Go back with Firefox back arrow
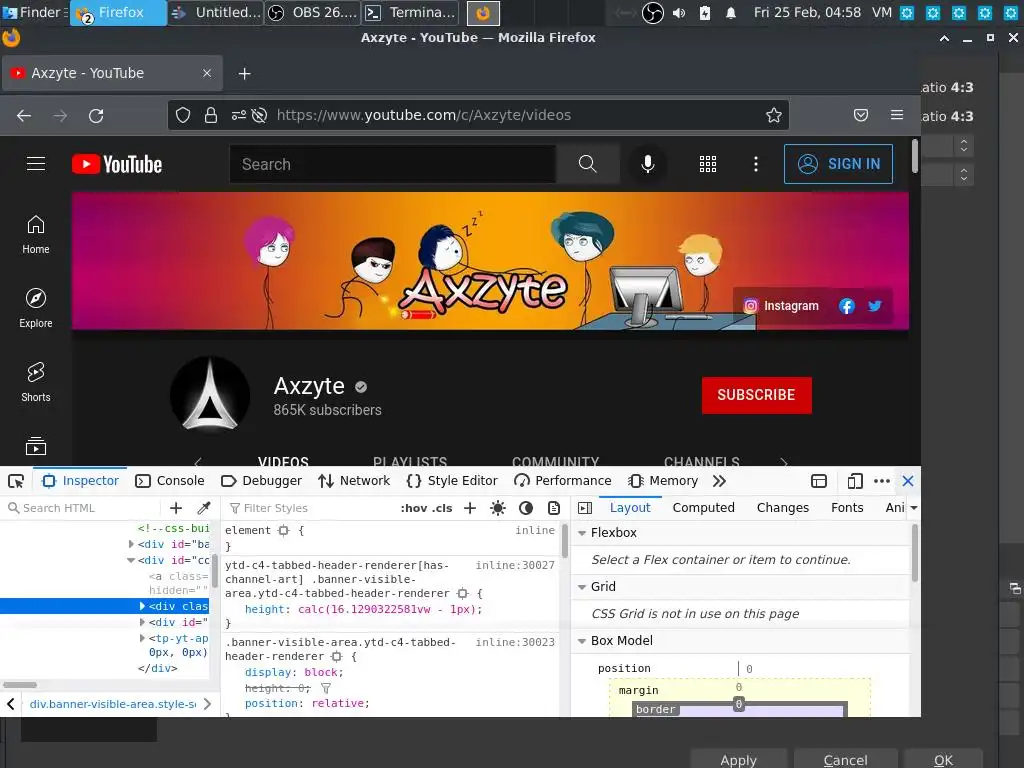 [24, 116]
